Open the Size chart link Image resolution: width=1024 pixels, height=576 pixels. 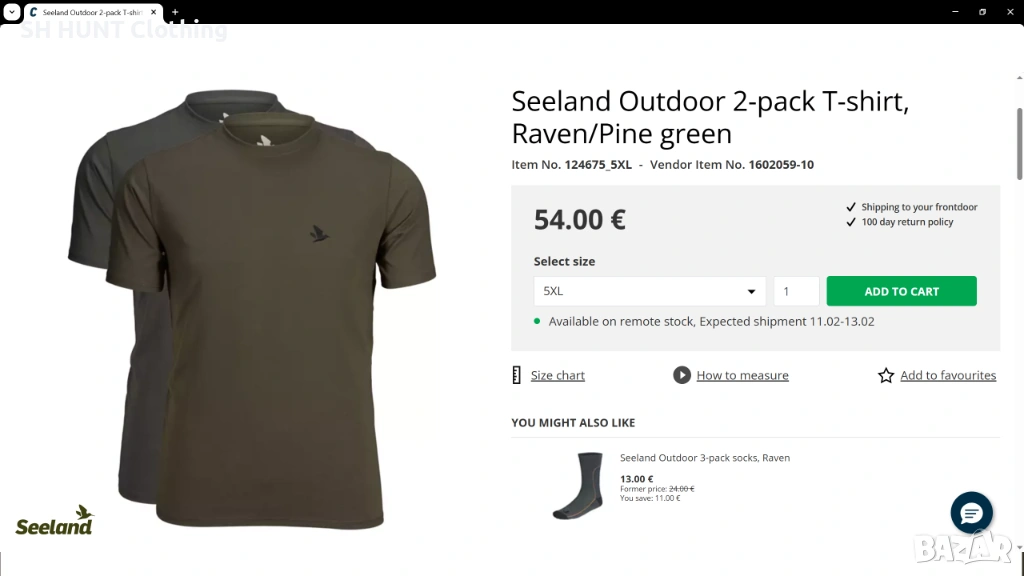[x=557, y=376]
